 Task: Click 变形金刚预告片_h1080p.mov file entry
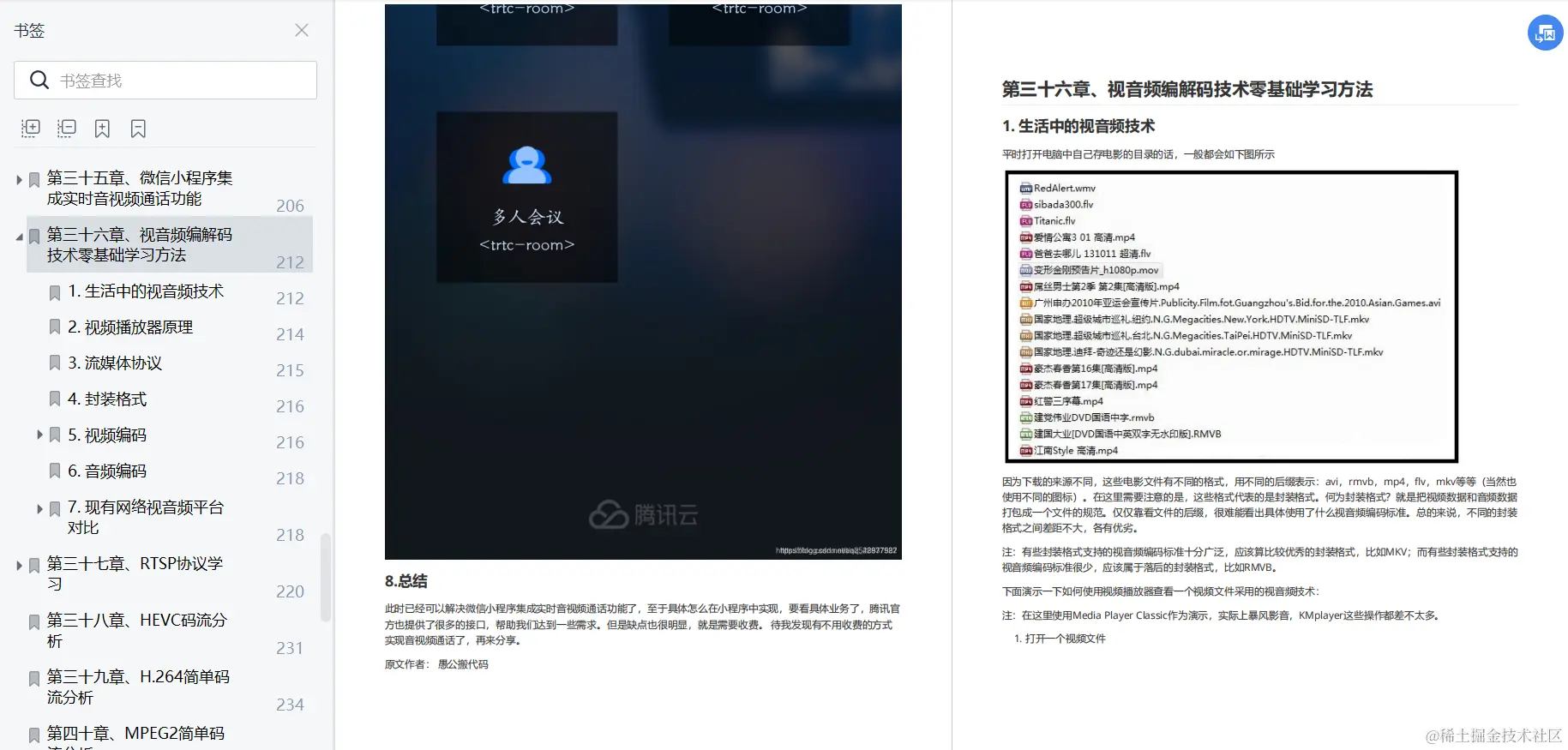point(1089,270)
